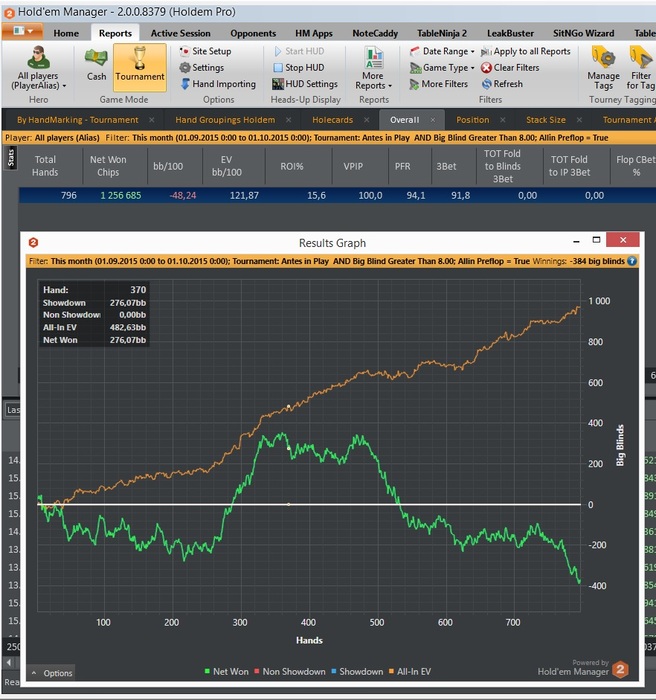Open Site Setup options
This screenshot has height=700, width=656.
pos(205,51)
